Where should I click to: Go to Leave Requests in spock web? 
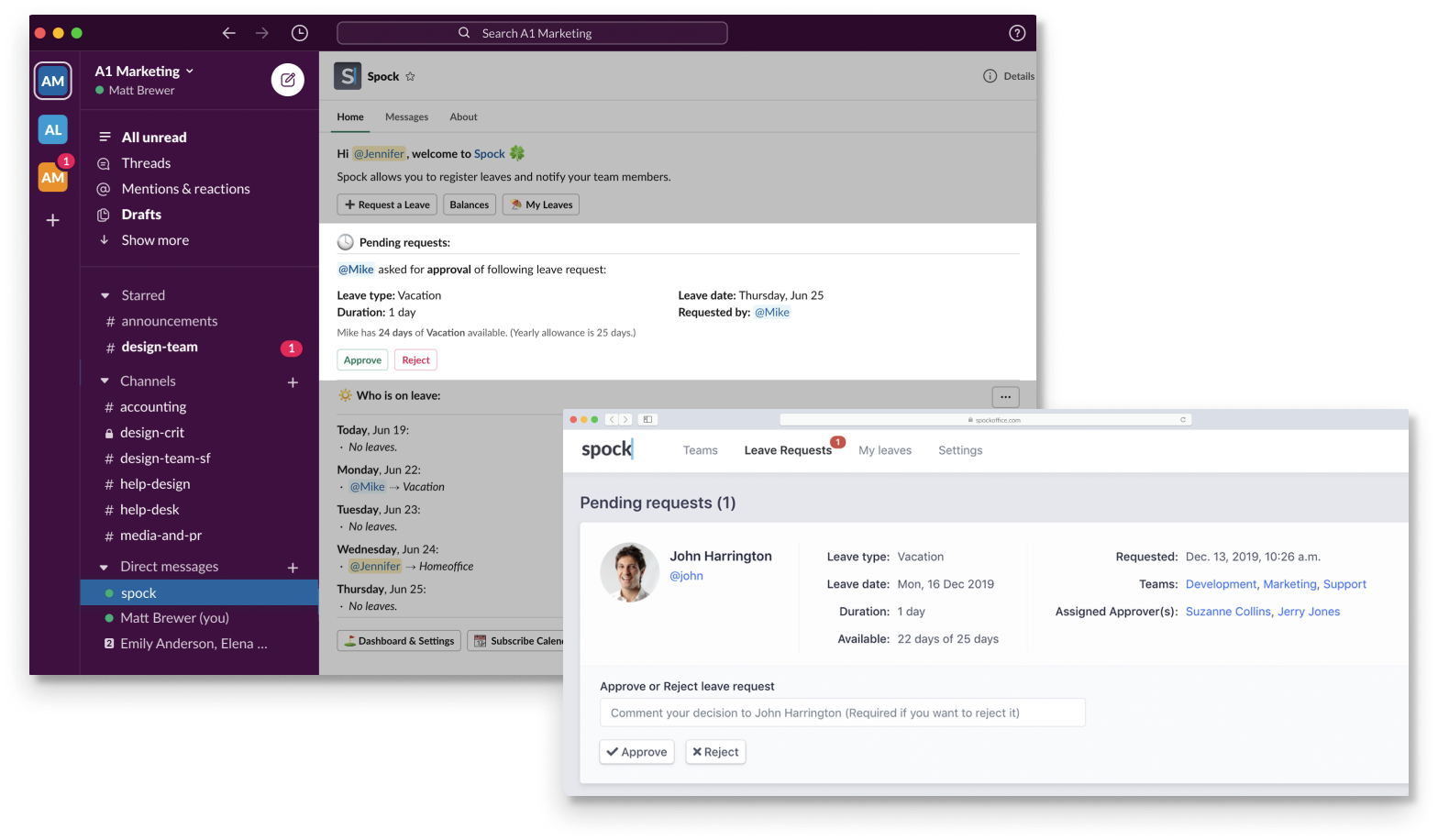(788, 450)
